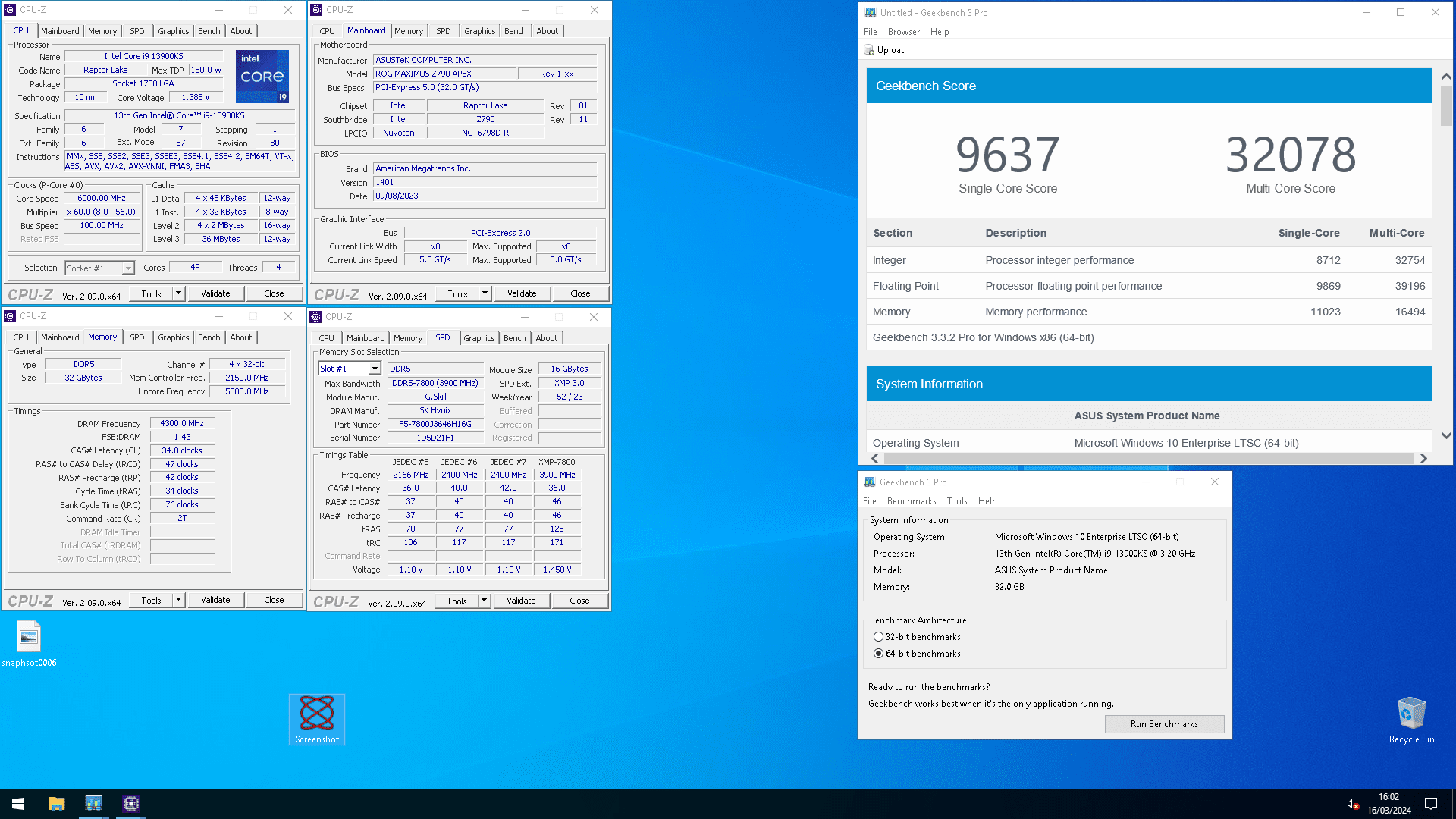Expand Tools dropdown arrow in CPU tab window
Viewport: 1456px width, 819px height.
(179, 293)
